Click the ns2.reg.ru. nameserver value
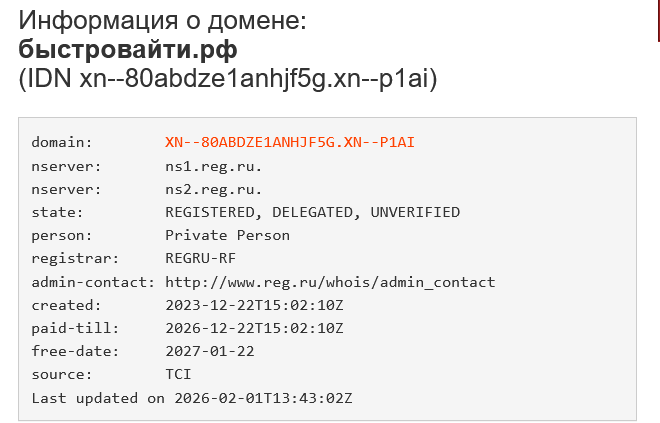Image resolution: width=660 pixels, height=423 pixels. click(214, 189)
